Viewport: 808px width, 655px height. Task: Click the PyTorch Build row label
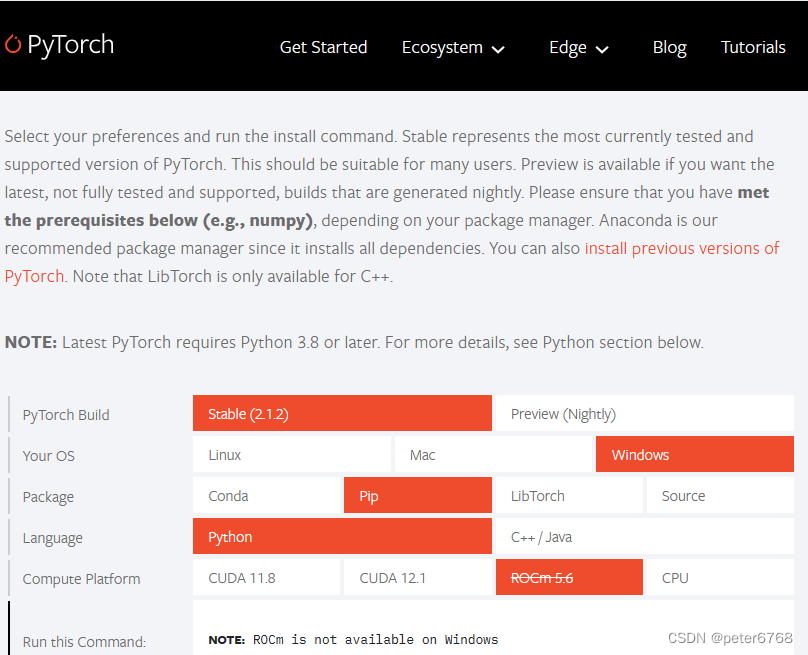pyautogui.click(x=66, y=415)
